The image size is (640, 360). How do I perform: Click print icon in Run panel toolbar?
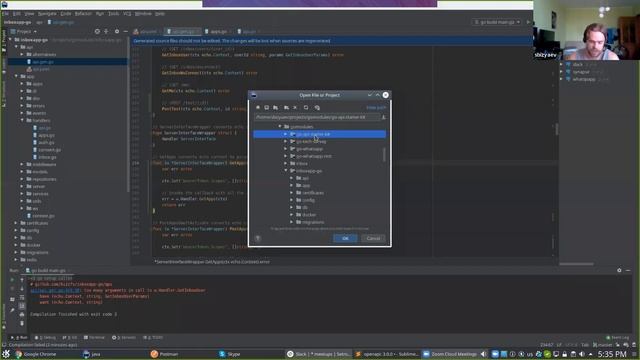22,315
